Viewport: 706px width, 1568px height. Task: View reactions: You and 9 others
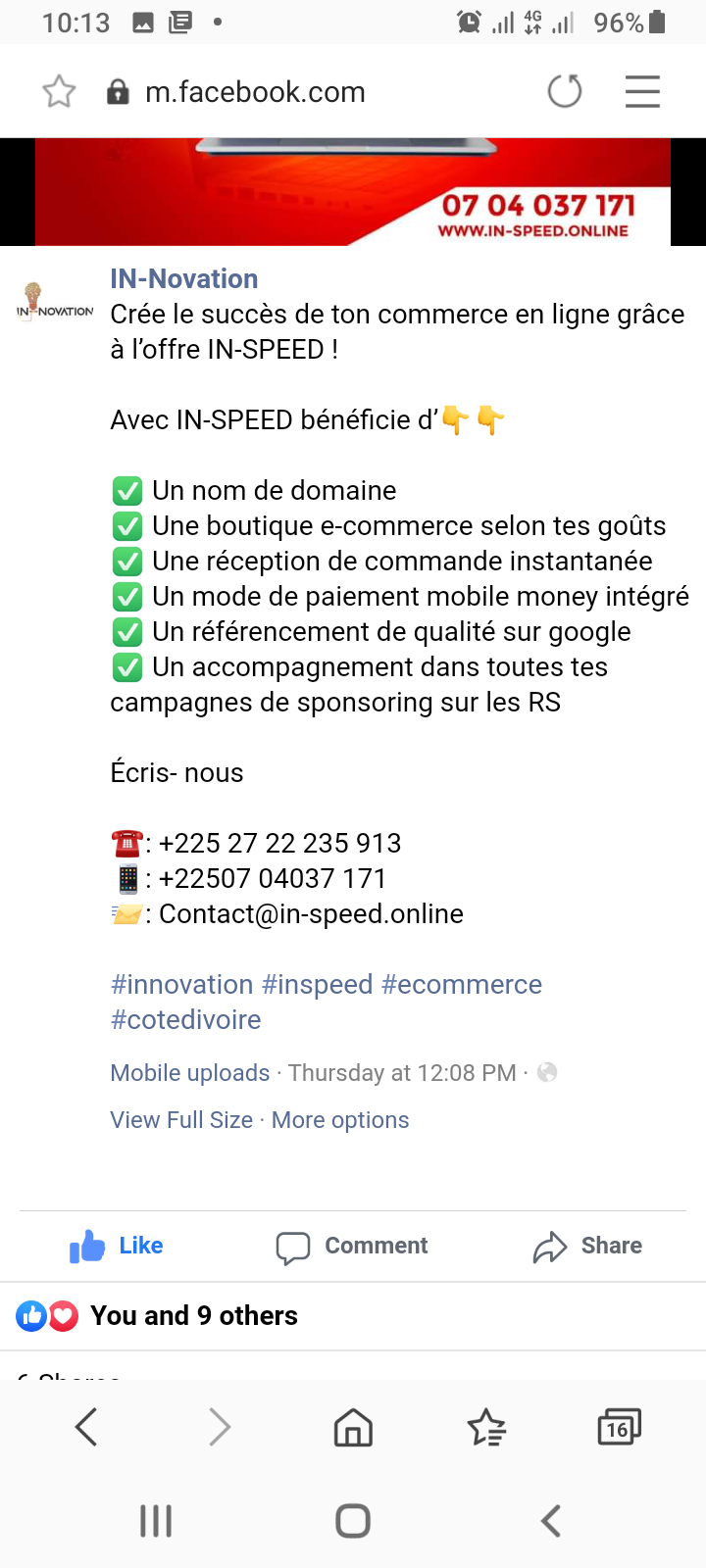click(x=193, y=1315)
